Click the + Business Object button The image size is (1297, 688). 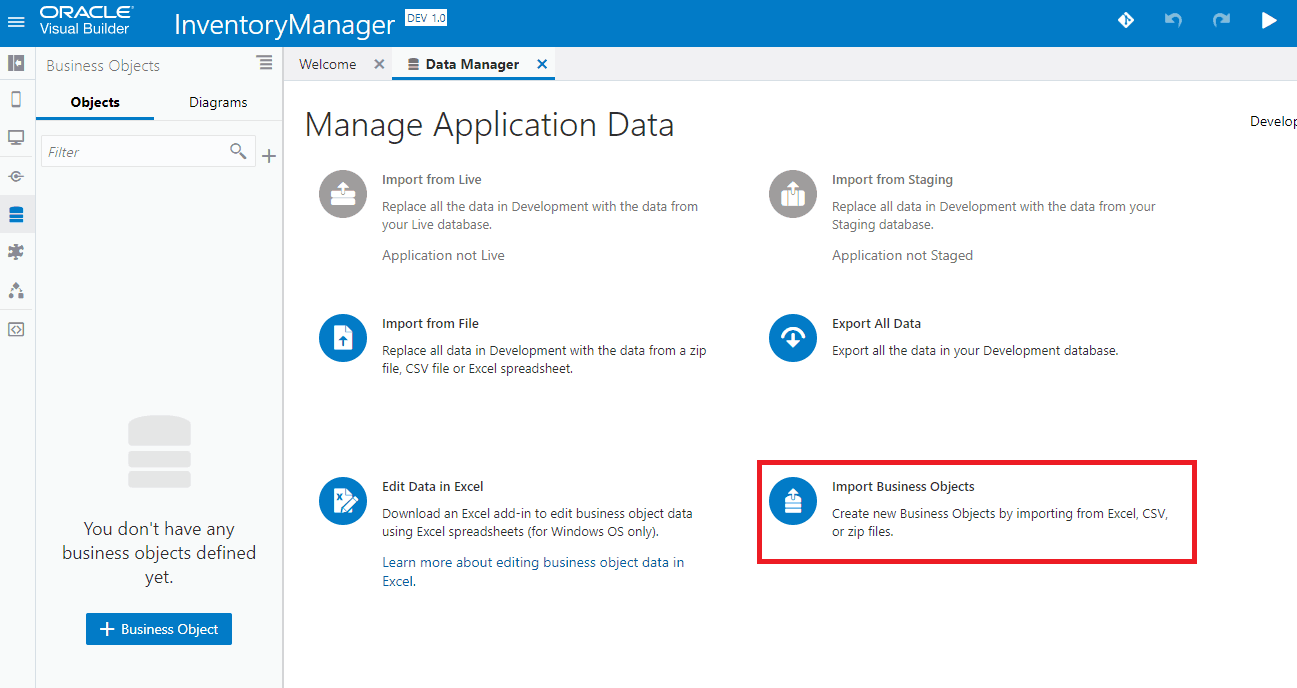coord(159,629)
